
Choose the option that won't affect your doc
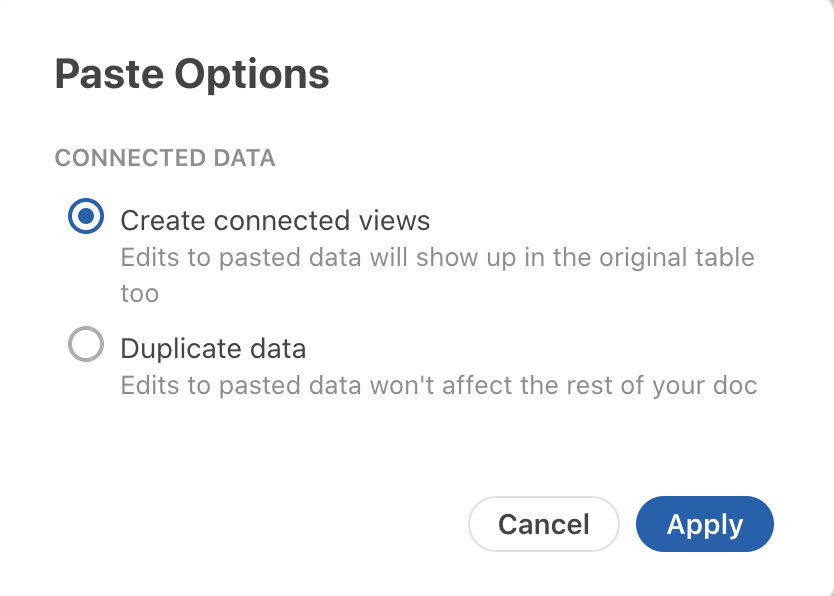click(x=86, y=345)
